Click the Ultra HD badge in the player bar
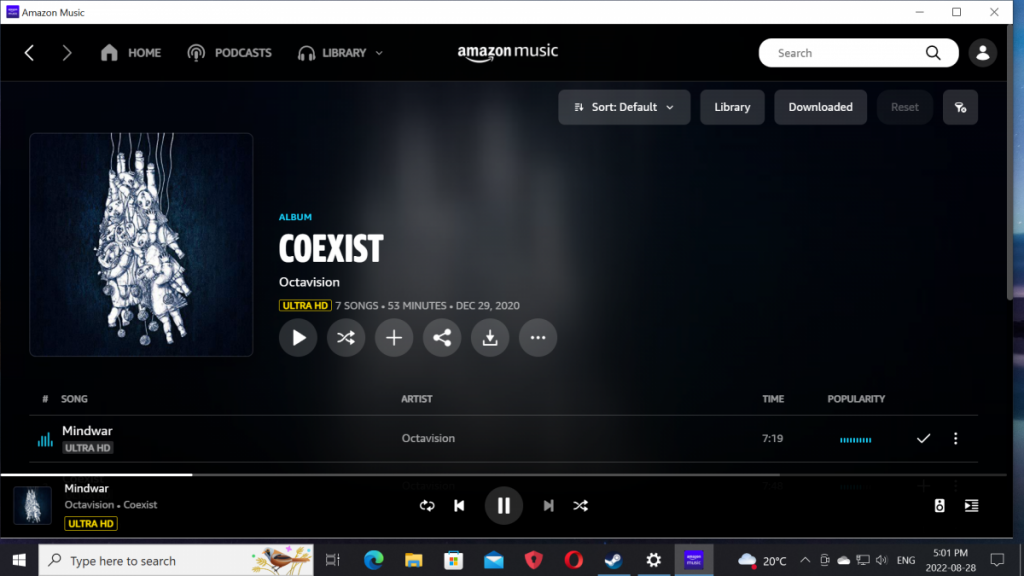Screen dimensions: 1024x576 (91, 523)
